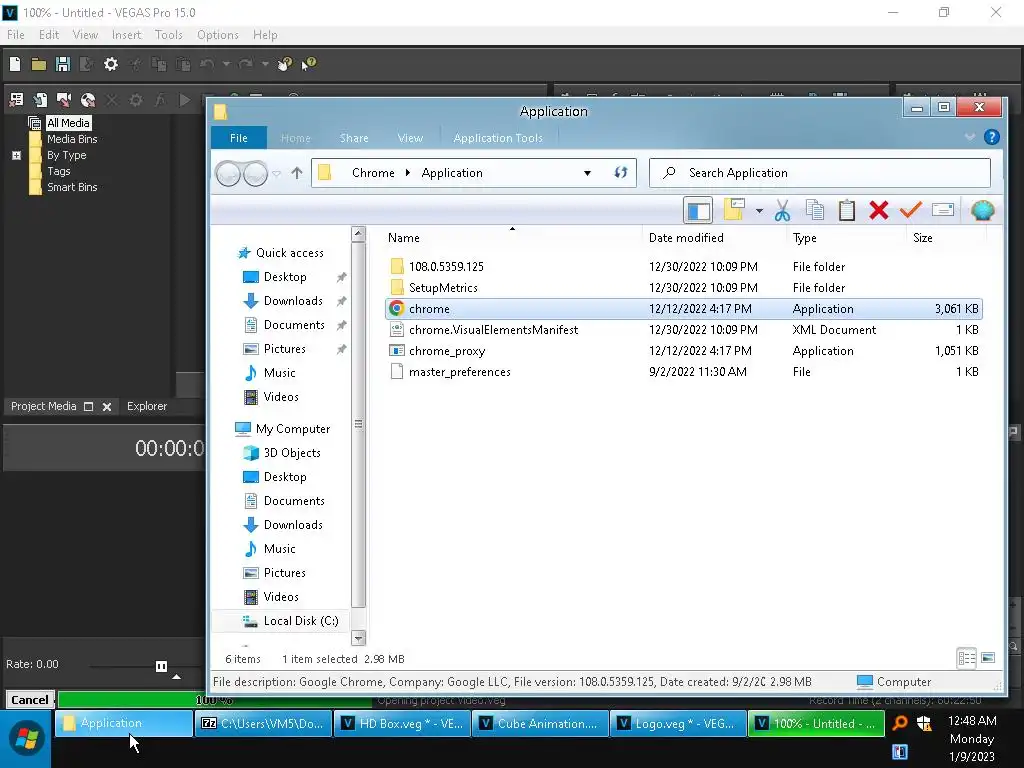
Task: Open the View ribbon tab in Explorer
Action: pyautogui.click(x=410, y=138)
